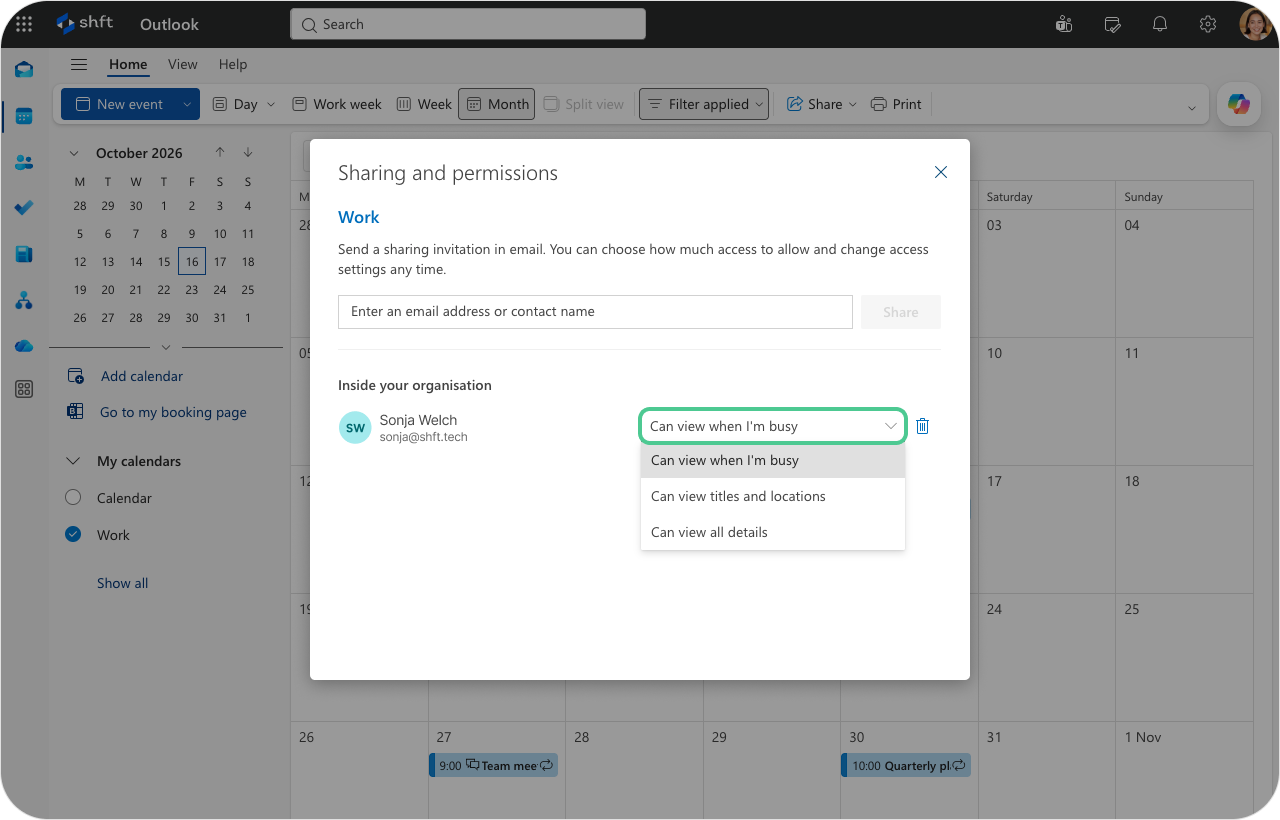The height and width of the screenshot is (820, 1280).
Task: Open the 10:00 Quarterly event
Action: coord(906,766)
